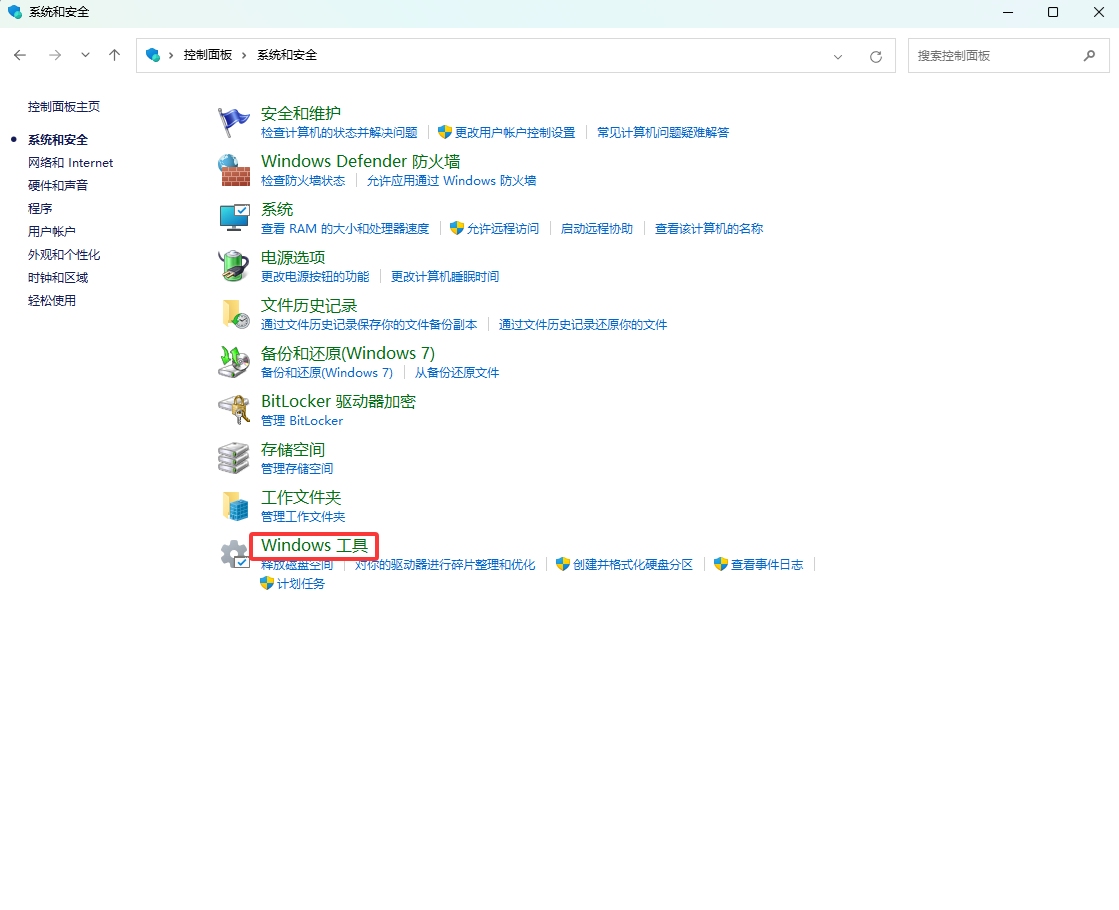Open the 文件历史记录 heading
The image size is (1119, 910).
tap(308, 305)
